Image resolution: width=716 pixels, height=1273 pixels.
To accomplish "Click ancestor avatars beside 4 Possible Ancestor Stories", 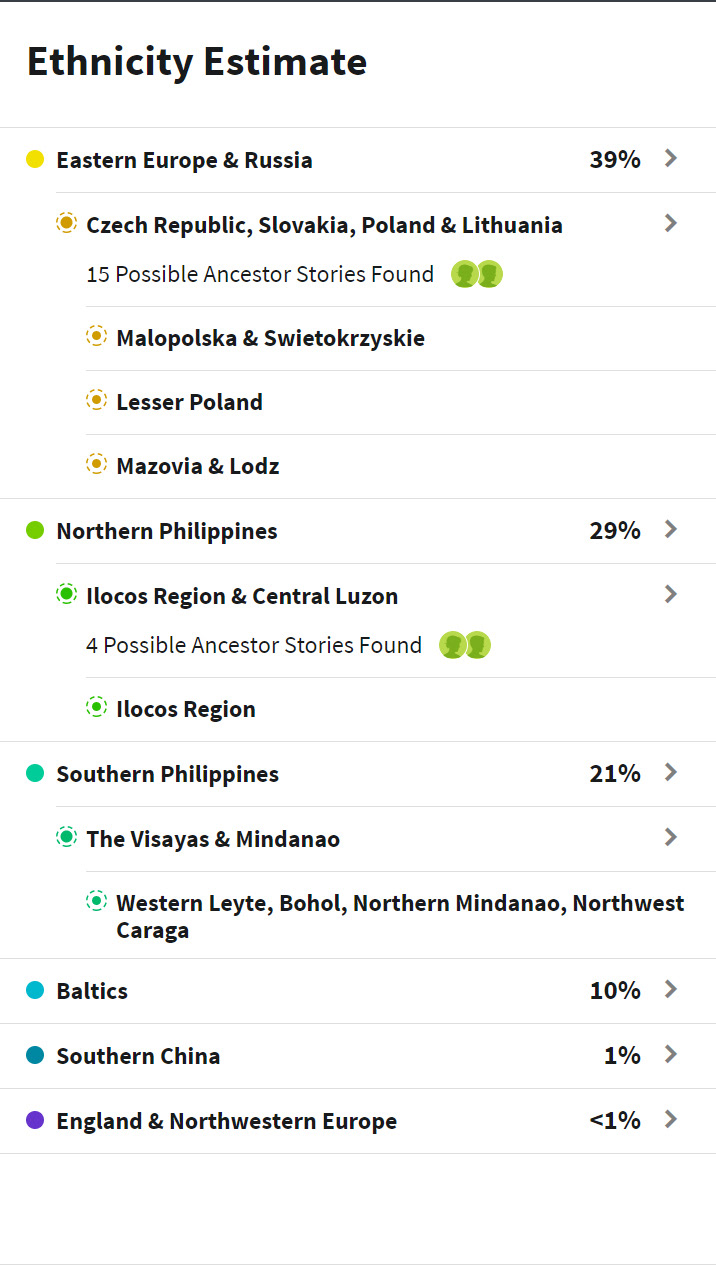I will click(464, 645).
